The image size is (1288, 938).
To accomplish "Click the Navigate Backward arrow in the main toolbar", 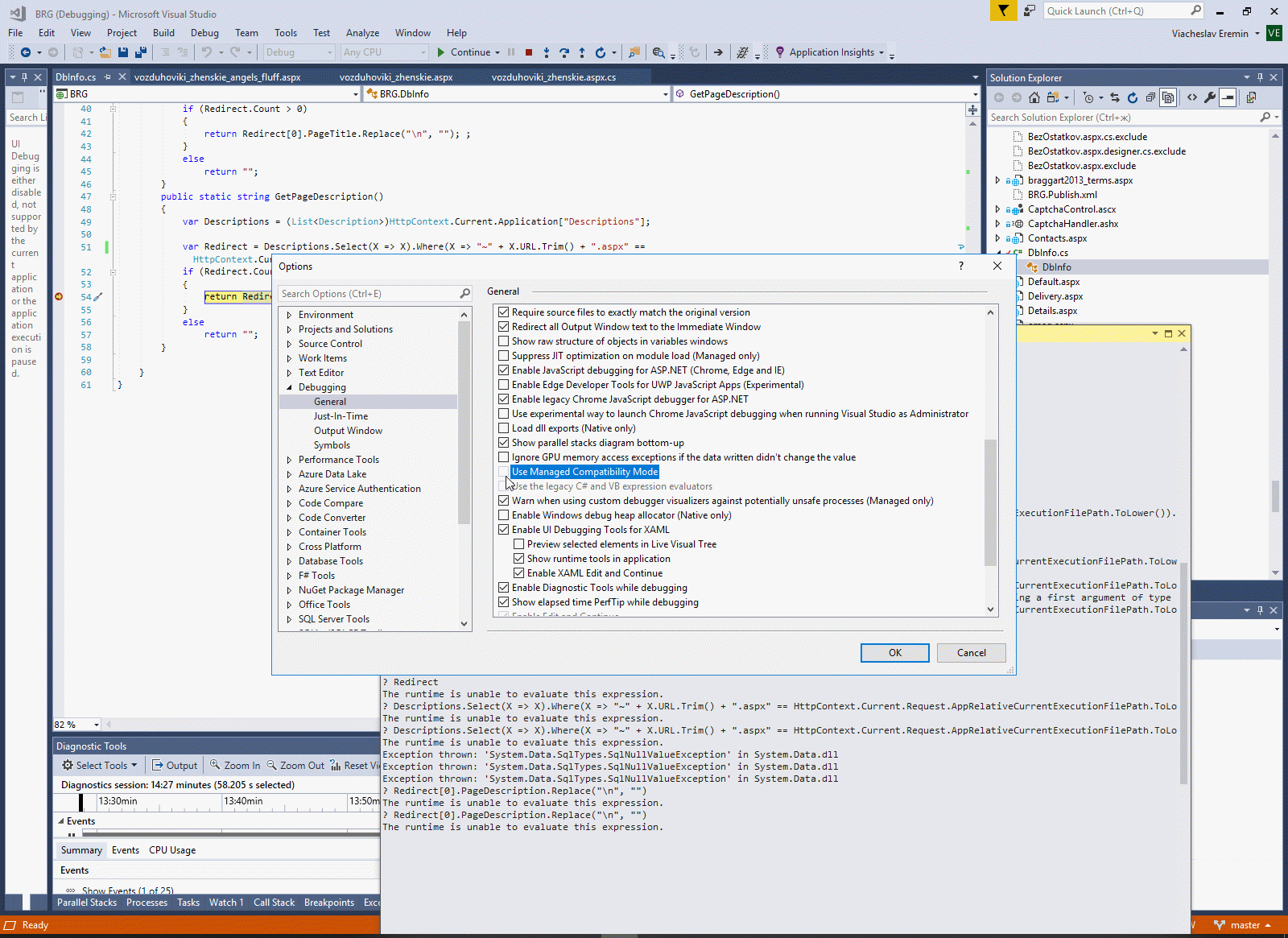I will coord(26,52).
